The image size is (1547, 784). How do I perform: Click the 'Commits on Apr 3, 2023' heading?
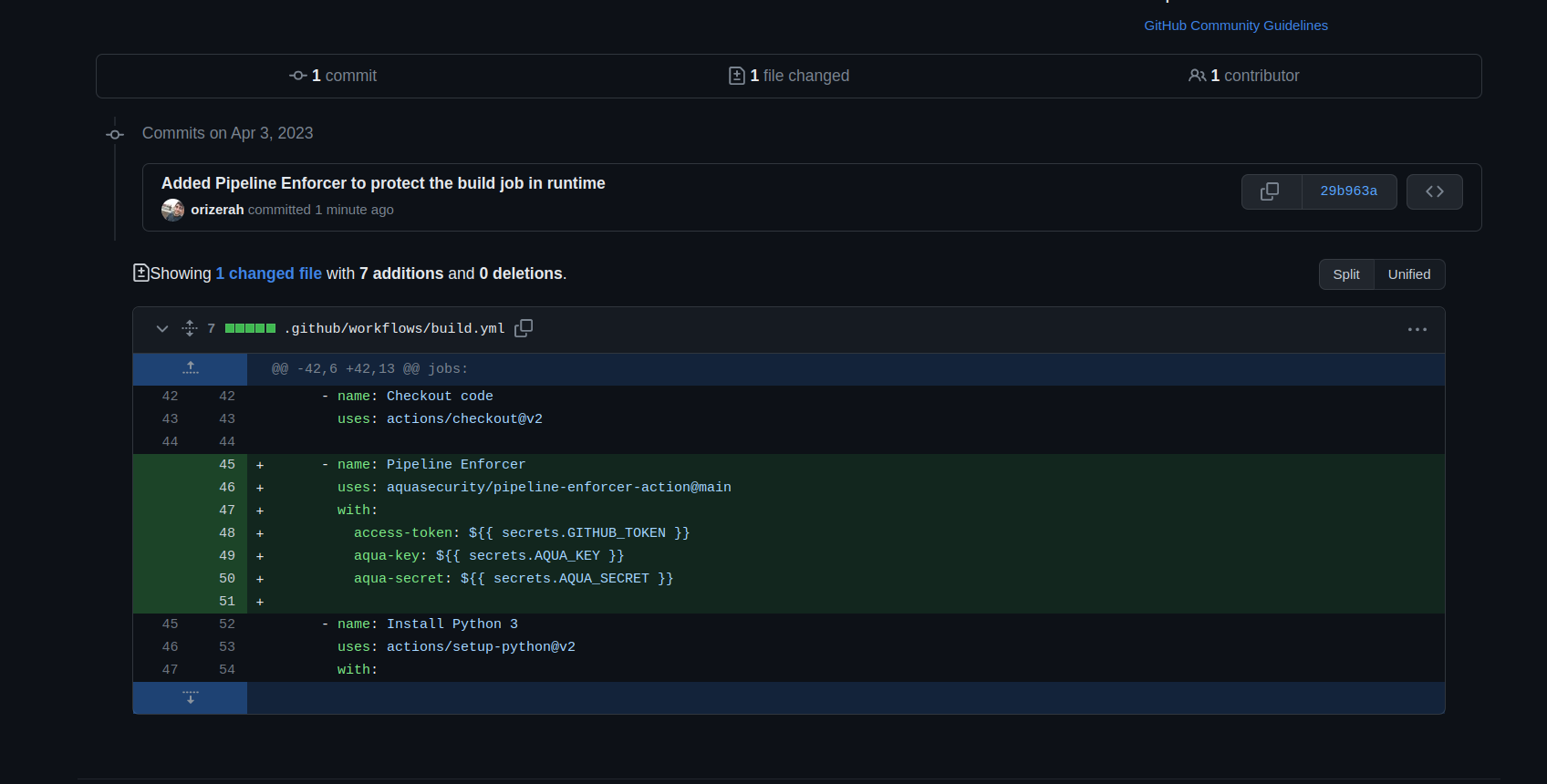[x=227, y=133]
